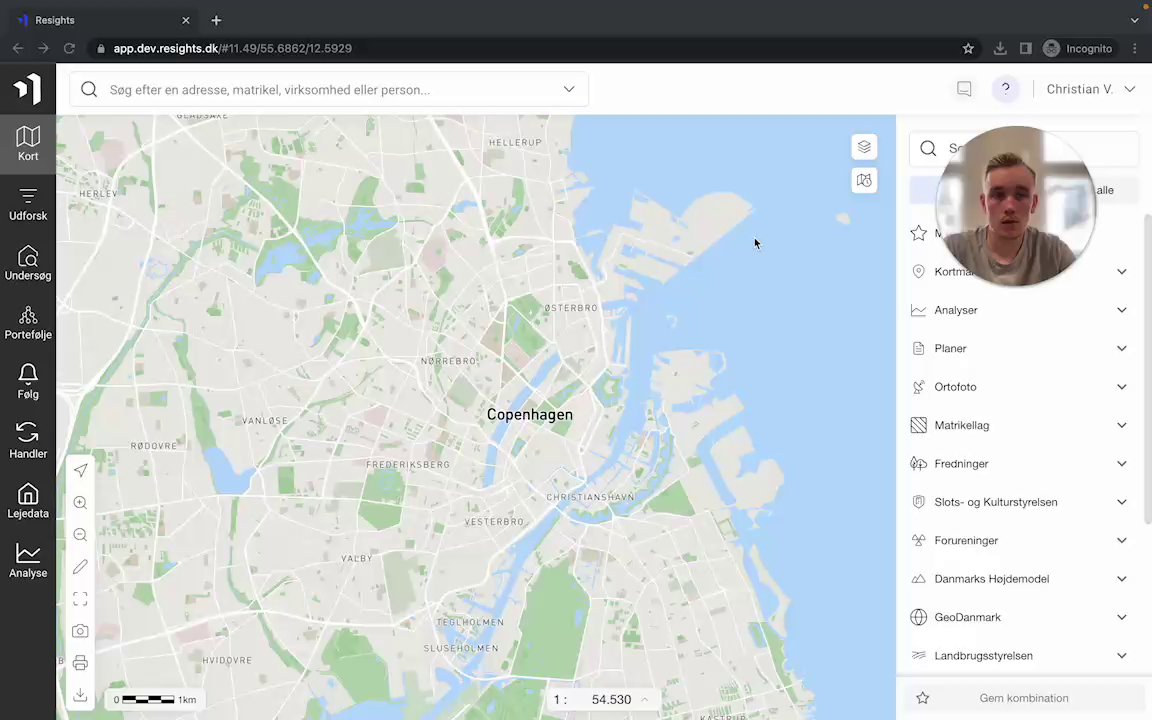Open the messages icon in header

click(964, 89)
